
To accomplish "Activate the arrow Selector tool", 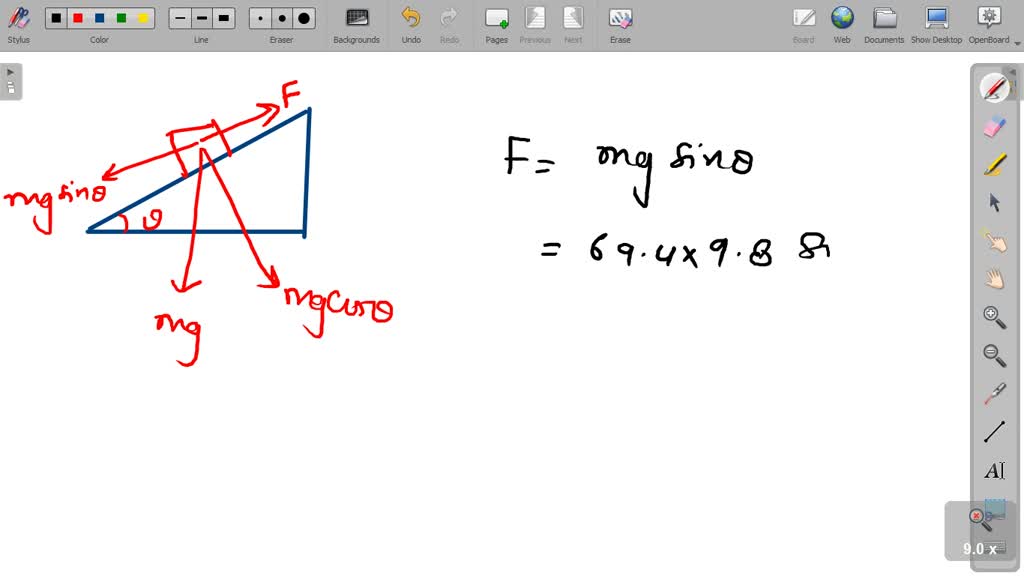I will tap(994, 202).
